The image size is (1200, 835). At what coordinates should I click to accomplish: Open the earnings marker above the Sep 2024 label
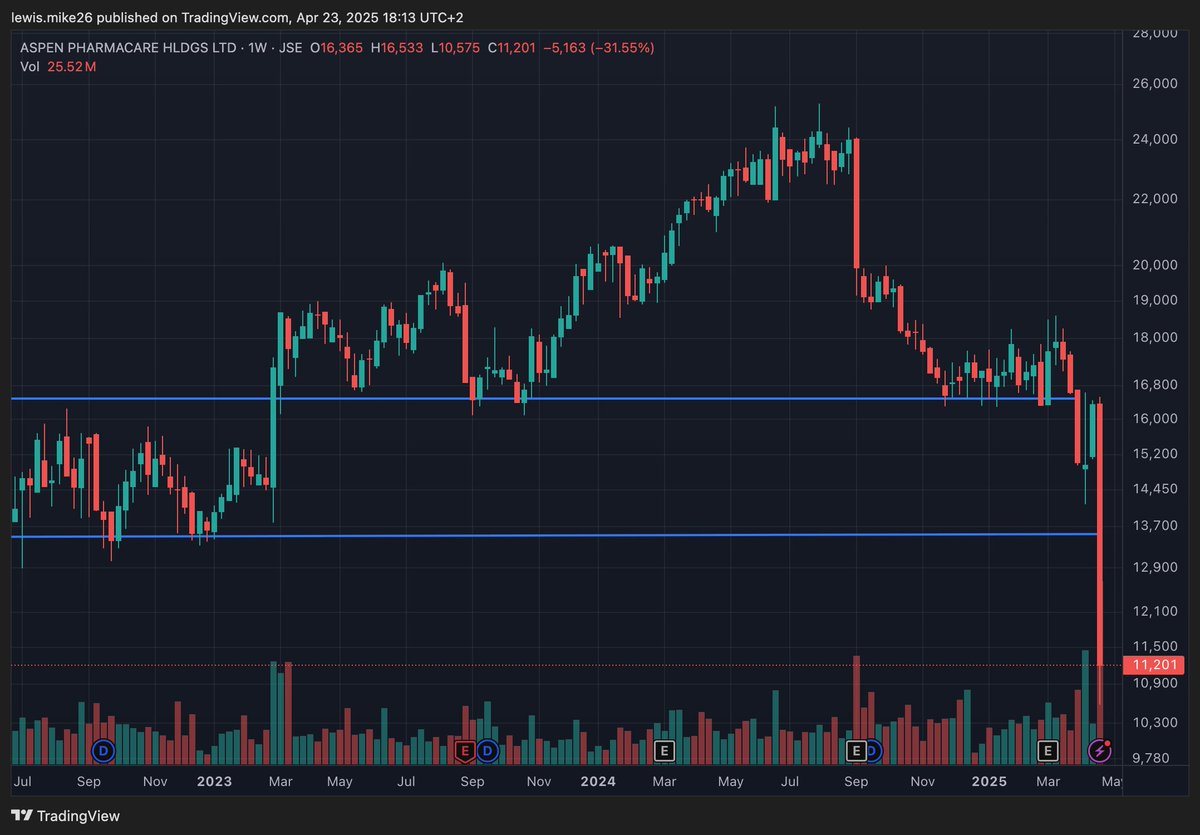tap(856, 749)
